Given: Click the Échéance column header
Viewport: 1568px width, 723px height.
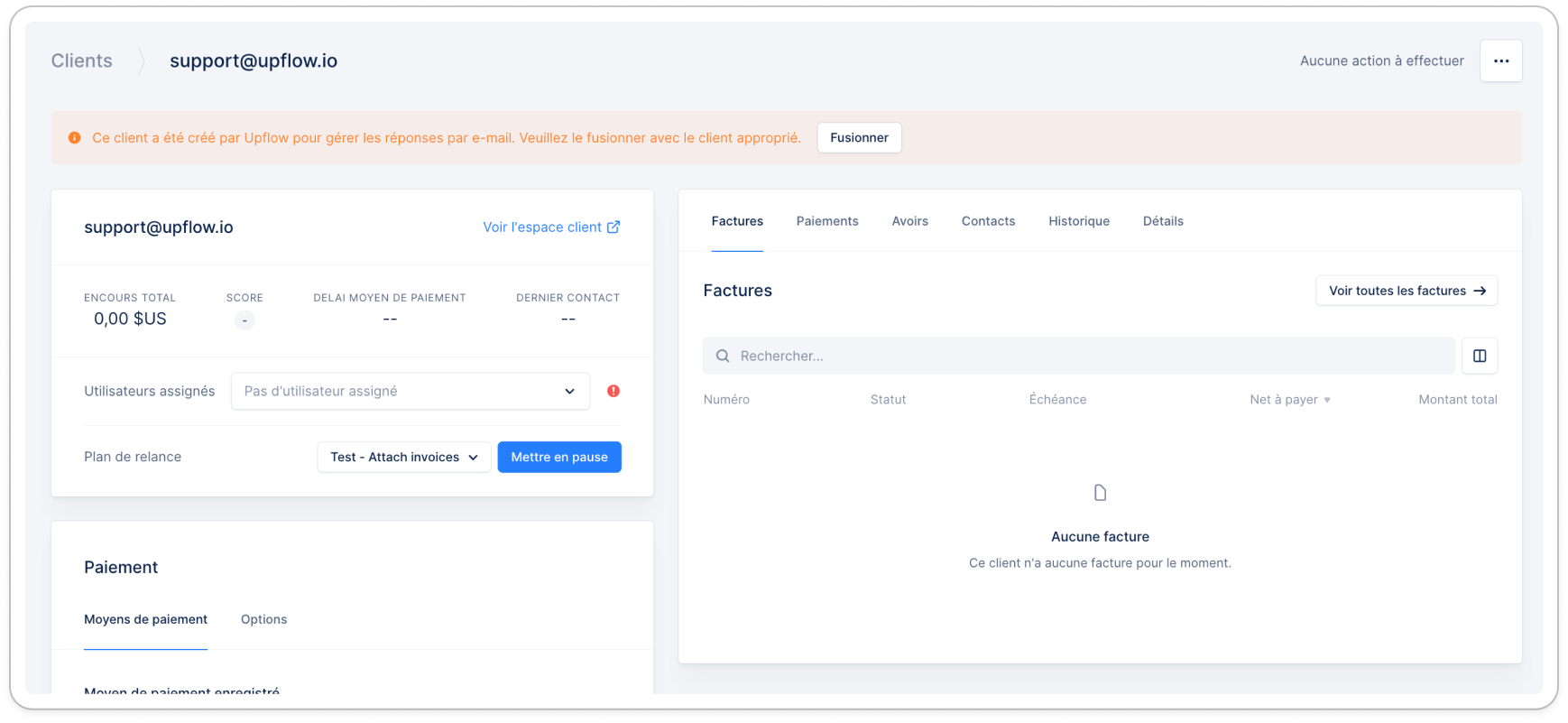Looking at the screenshot, I should [1057, 399].
